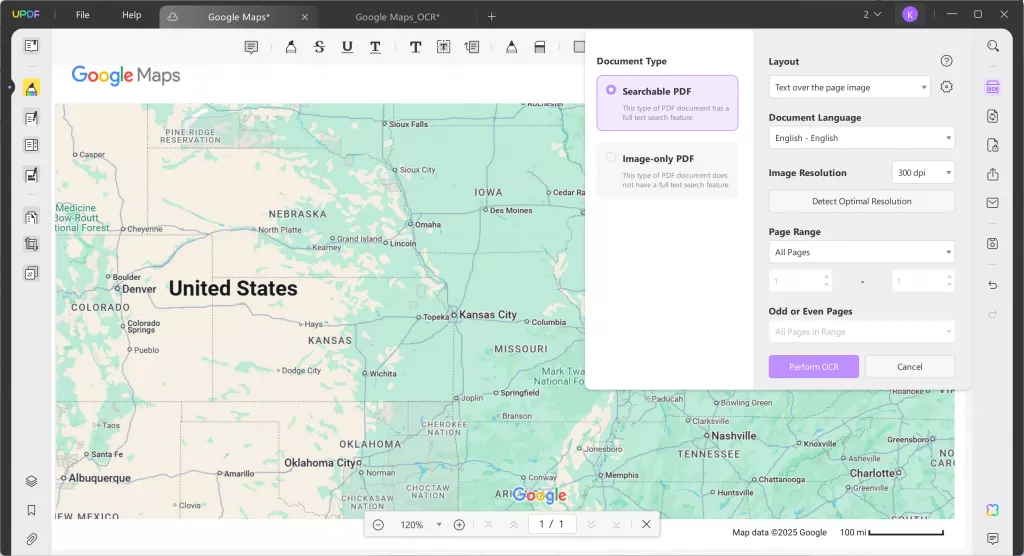Switch to Google Maps_OCR tab
Screen dimensions: 1024x556
(x=397, y=17)
